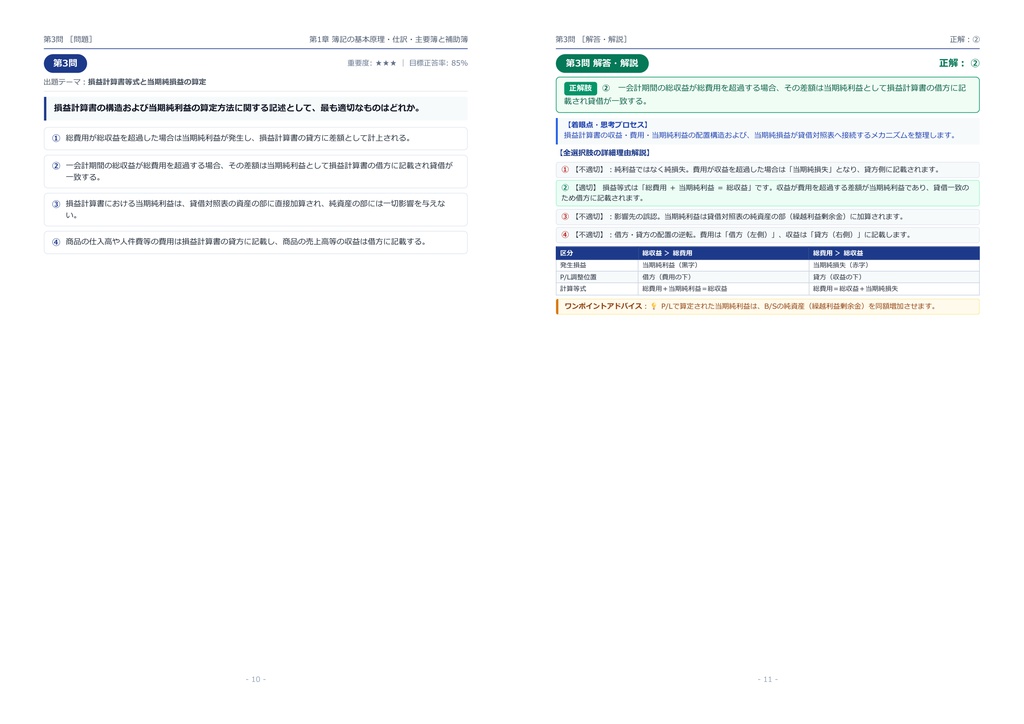Click the circled ② marker in the 適切 explanation
Viewport: 1024px width, 724px height.
(565, 188)
